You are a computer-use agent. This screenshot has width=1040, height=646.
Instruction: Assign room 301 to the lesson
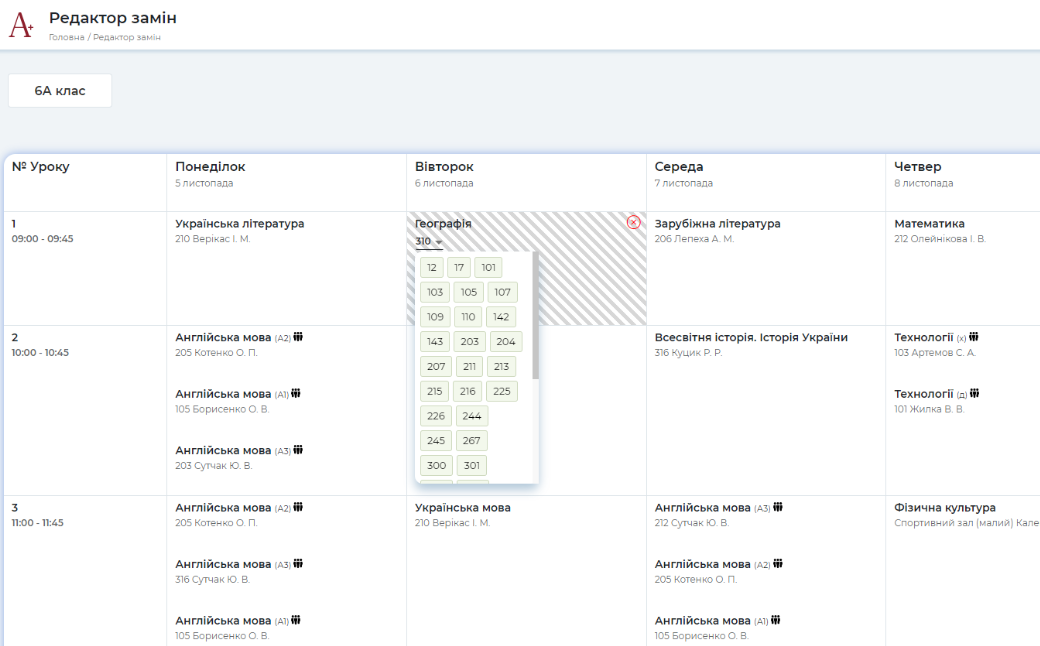click(472, 466)
